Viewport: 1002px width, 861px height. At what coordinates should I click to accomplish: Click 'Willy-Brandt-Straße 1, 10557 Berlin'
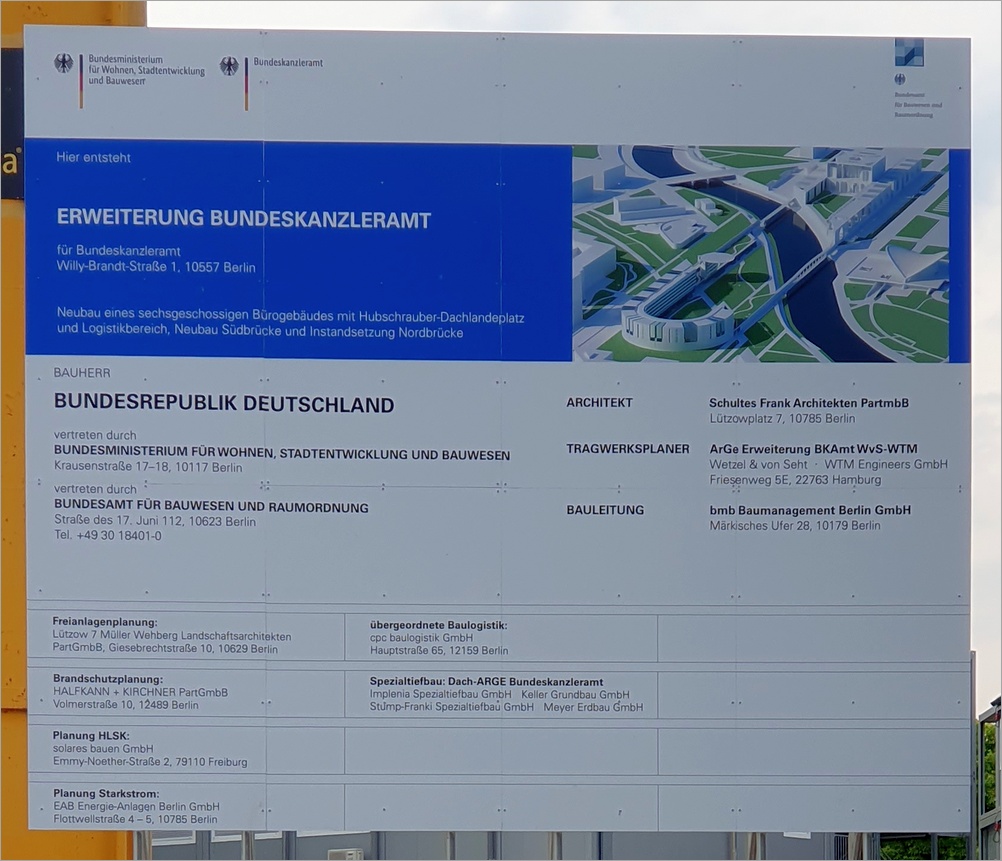tap(156, 267)
